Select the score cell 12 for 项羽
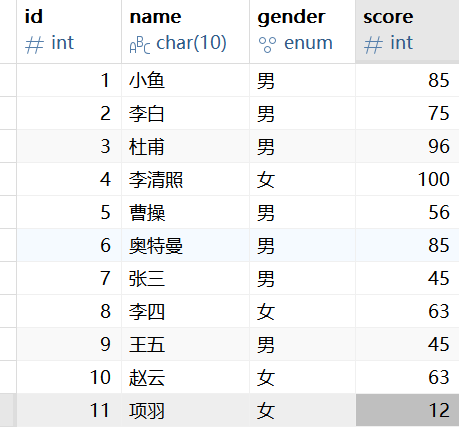Image resolution: width=459 pixels, height=440 pixels. 407,410
